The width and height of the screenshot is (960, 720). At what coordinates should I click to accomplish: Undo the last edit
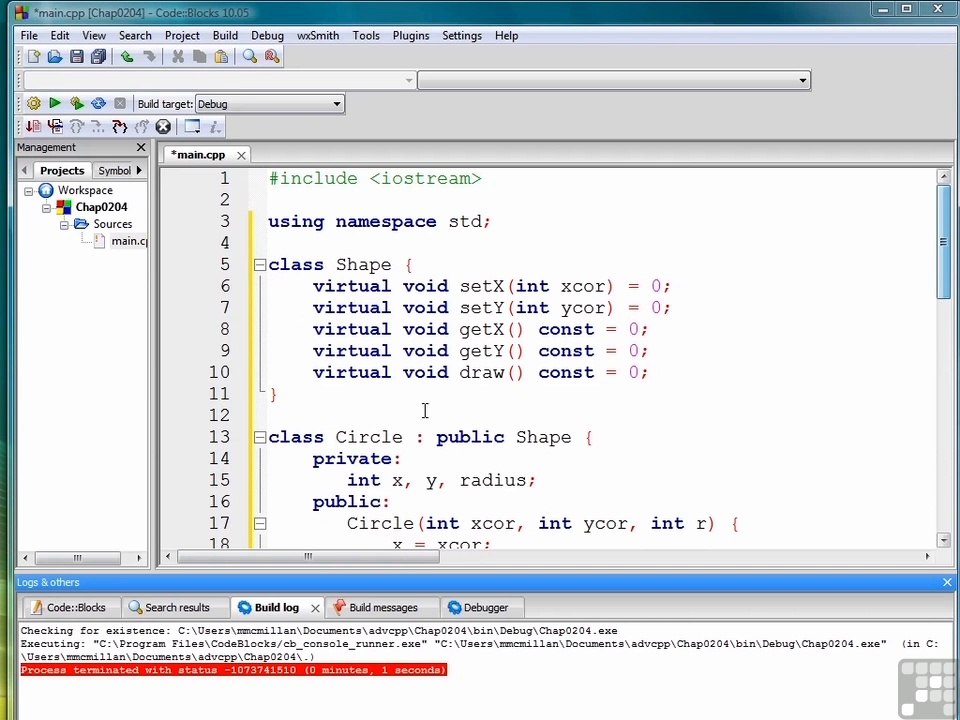(127, 57)
